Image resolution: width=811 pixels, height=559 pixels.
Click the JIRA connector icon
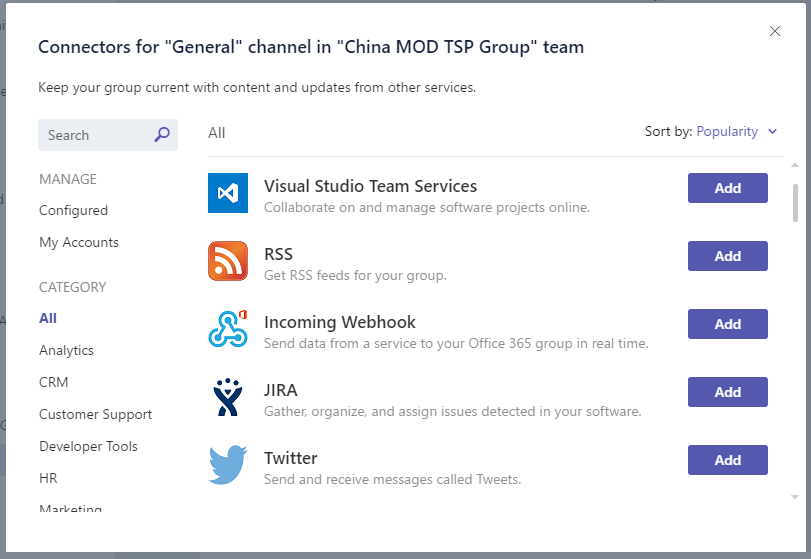(x=228, y=397)
